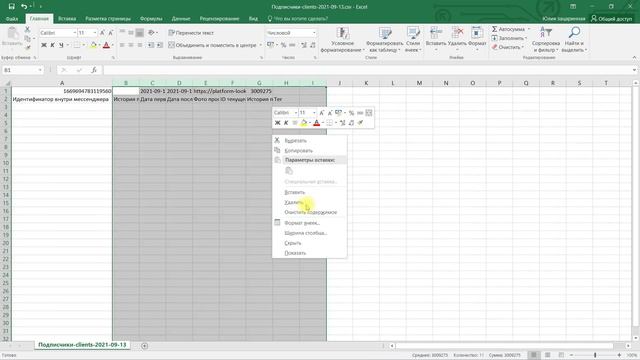Screen dimensions: 640x360
Task: Switch to Вставка ribbon tab
Action: pos(67,18)
